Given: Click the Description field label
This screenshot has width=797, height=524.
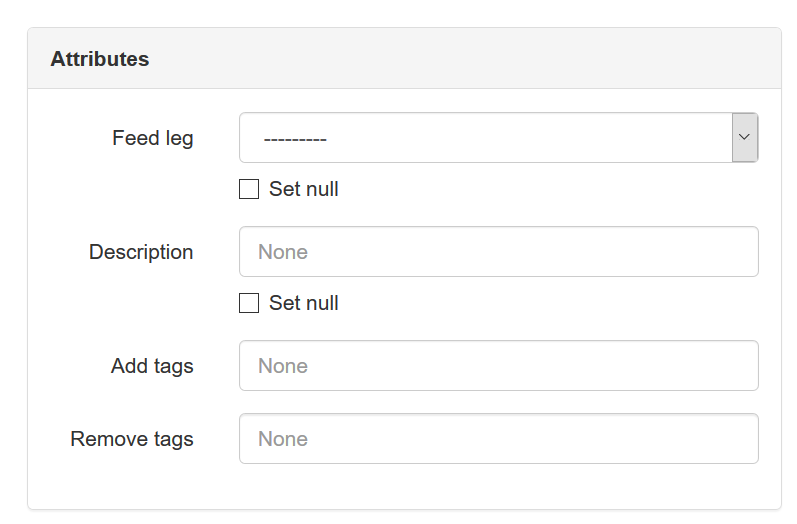Looking at the screenshot, I should coord(141,252).
